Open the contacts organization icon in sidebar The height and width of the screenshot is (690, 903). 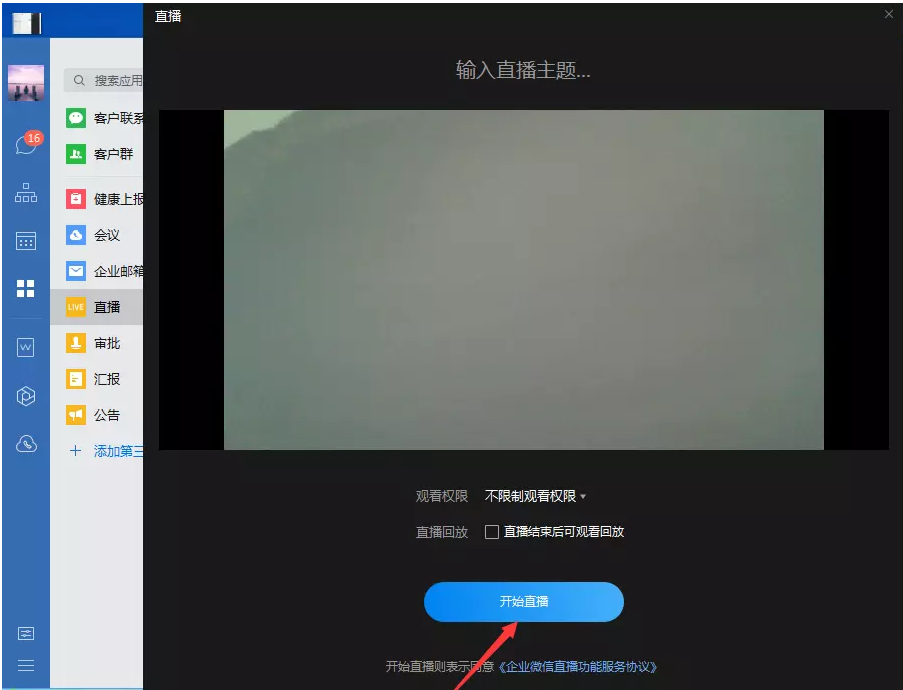(x=24, y=192)
